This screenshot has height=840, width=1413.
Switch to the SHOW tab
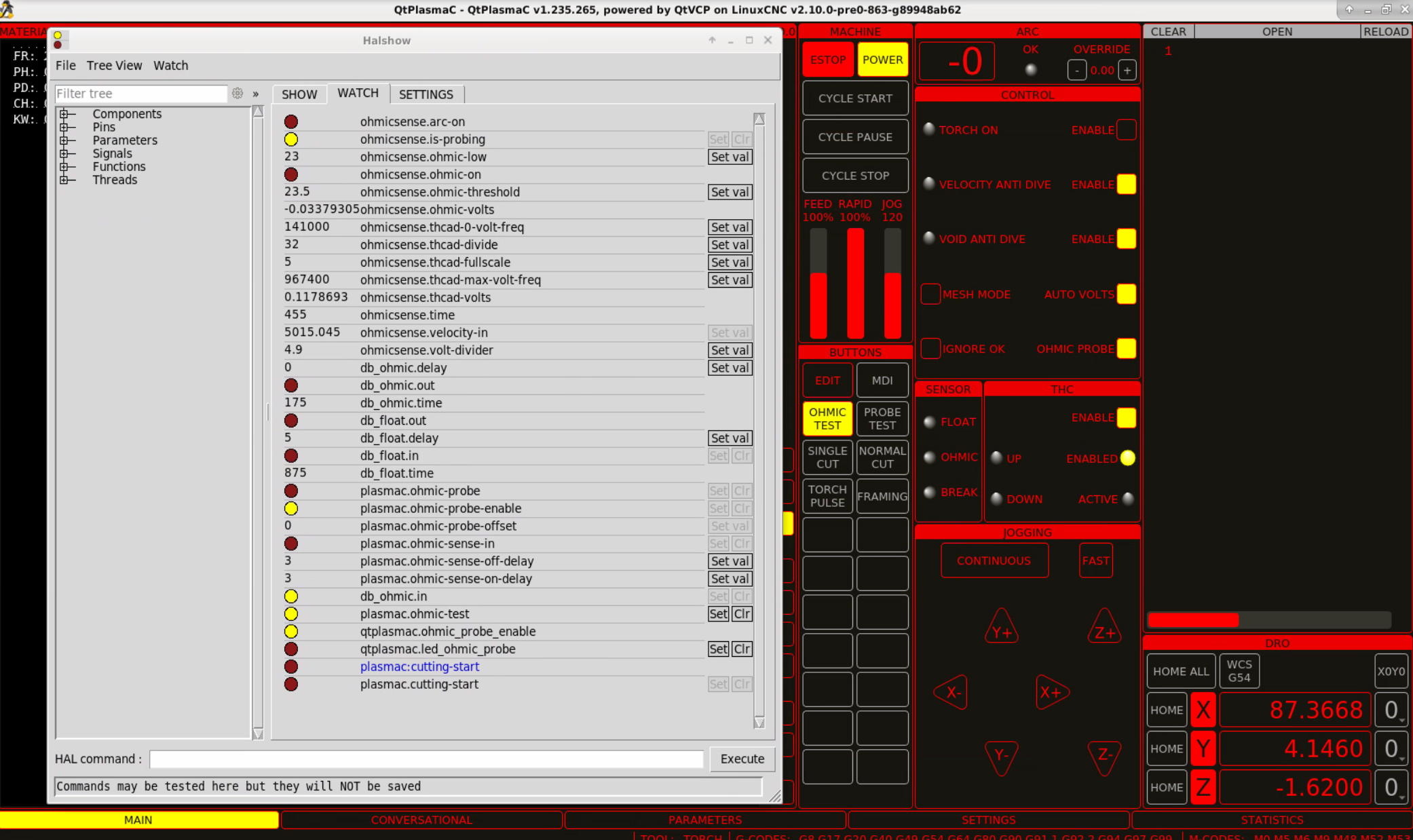point(299,94)
